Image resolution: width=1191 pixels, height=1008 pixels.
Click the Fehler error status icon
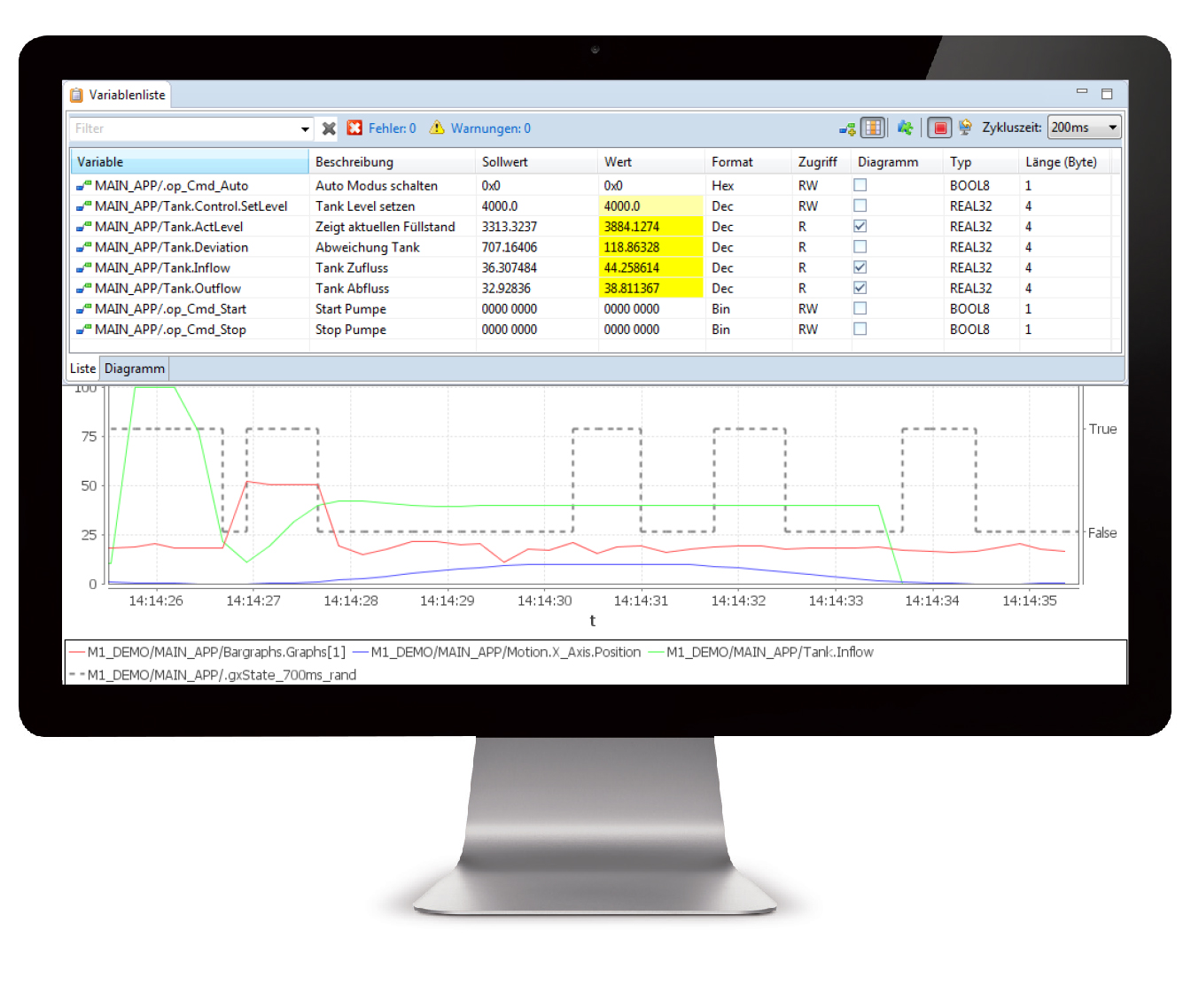pyautogui.click(x=354, y=128)
